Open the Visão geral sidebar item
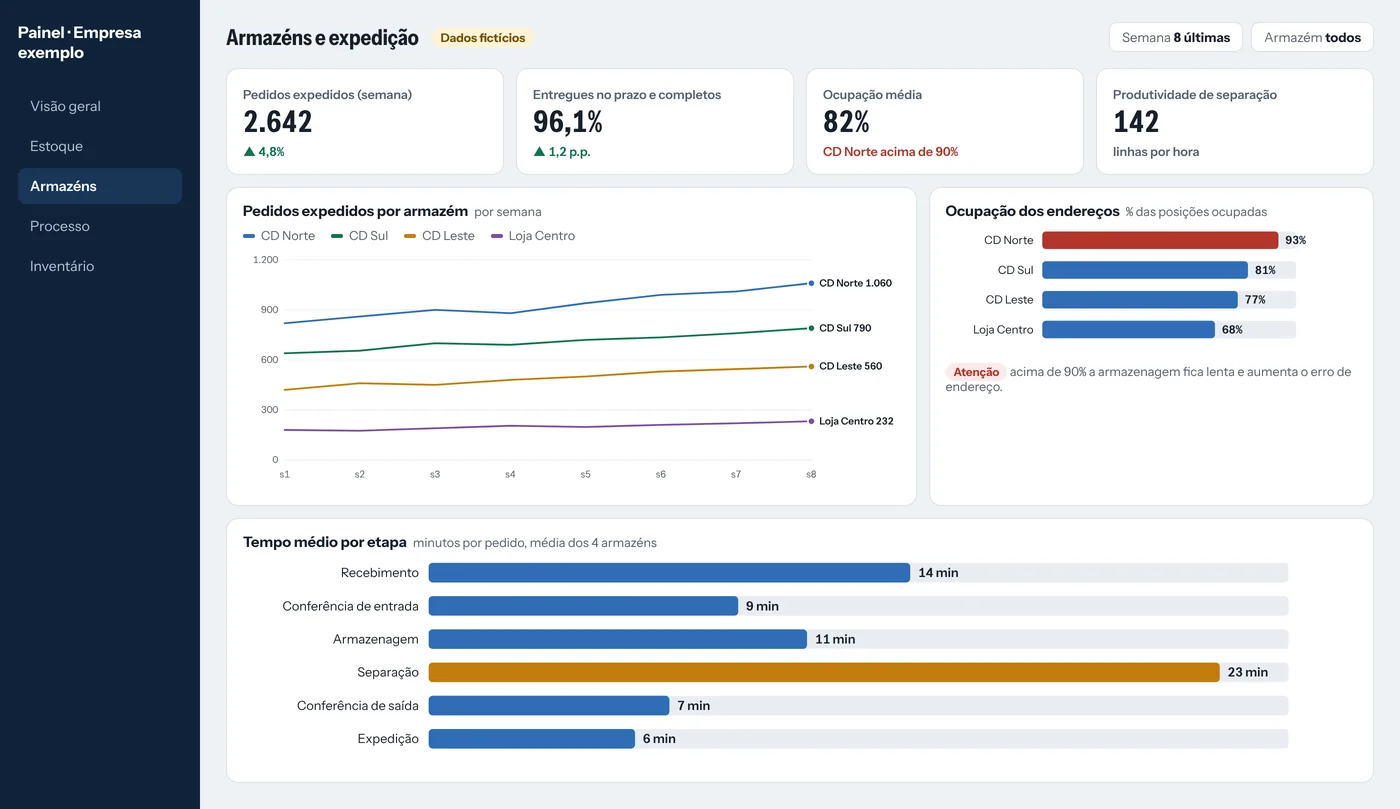 click(100, 106)
